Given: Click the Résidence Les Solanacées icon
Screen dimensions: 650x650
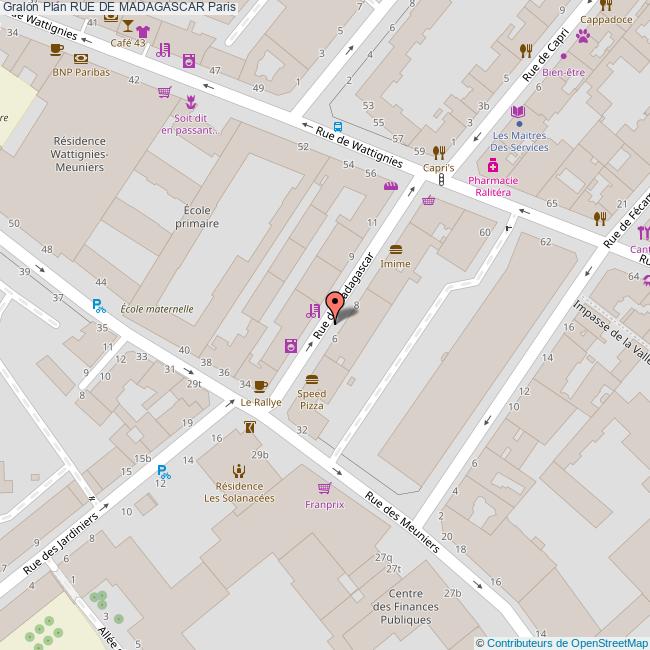Looking at the screenshot, I should [238, 471].
